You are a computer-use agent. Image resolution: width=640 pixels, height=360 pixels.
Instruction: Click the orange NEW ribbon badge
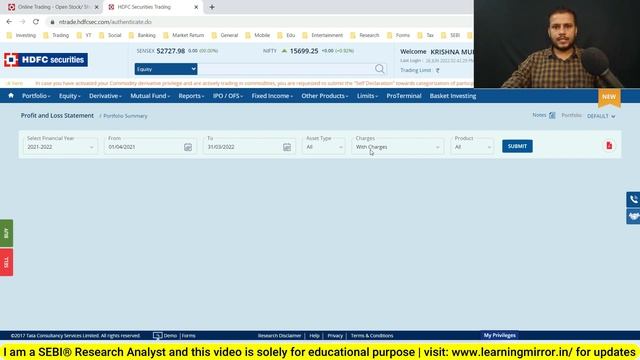609,97
